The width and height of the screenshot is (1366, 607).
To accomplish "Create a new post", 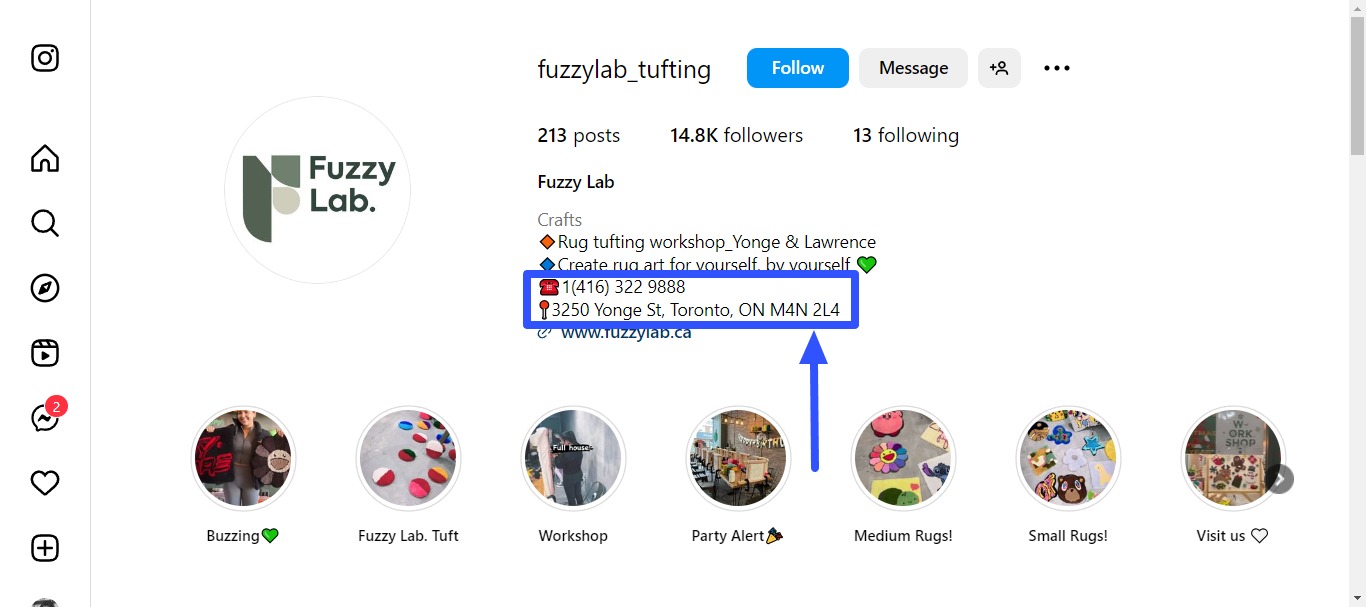I will click(x=44, y=547).
